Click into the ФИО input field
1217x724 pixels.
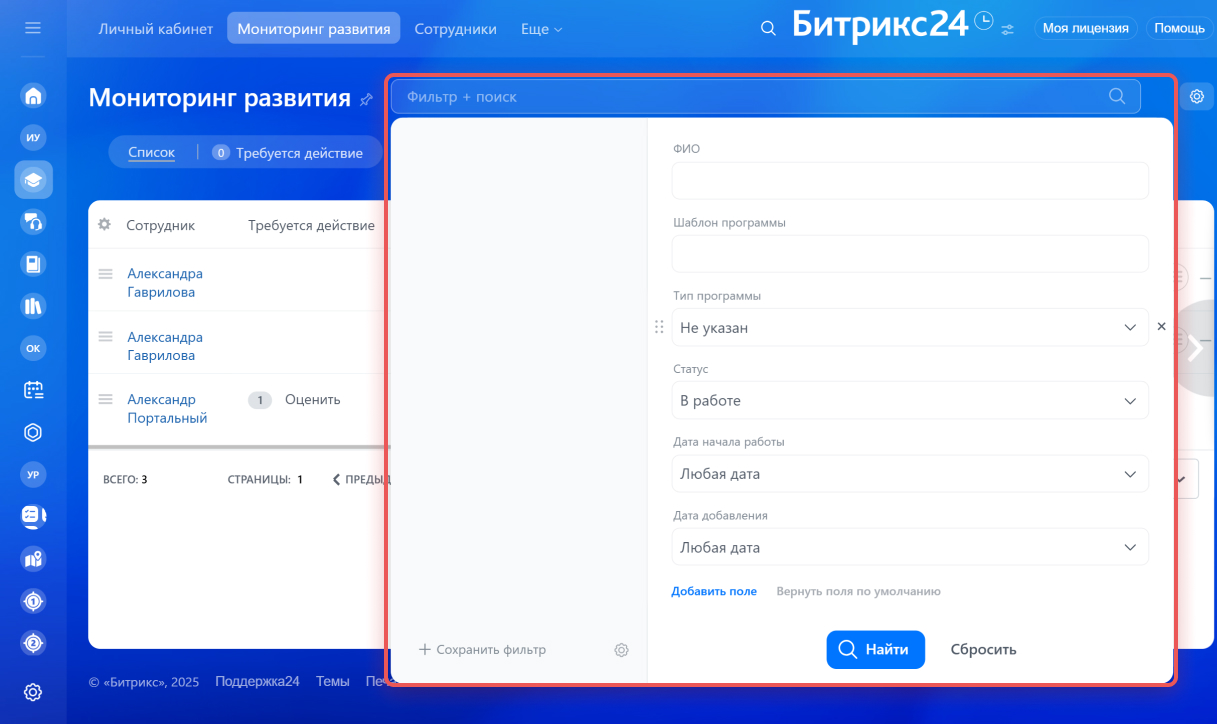(x=910, y=181)
